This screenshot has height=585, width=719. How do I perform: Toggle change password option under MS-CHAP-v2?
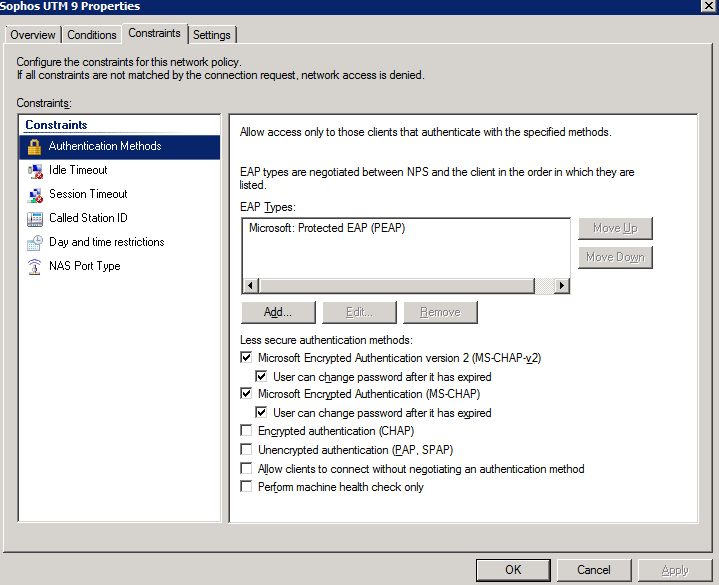[x=261, y=376]
